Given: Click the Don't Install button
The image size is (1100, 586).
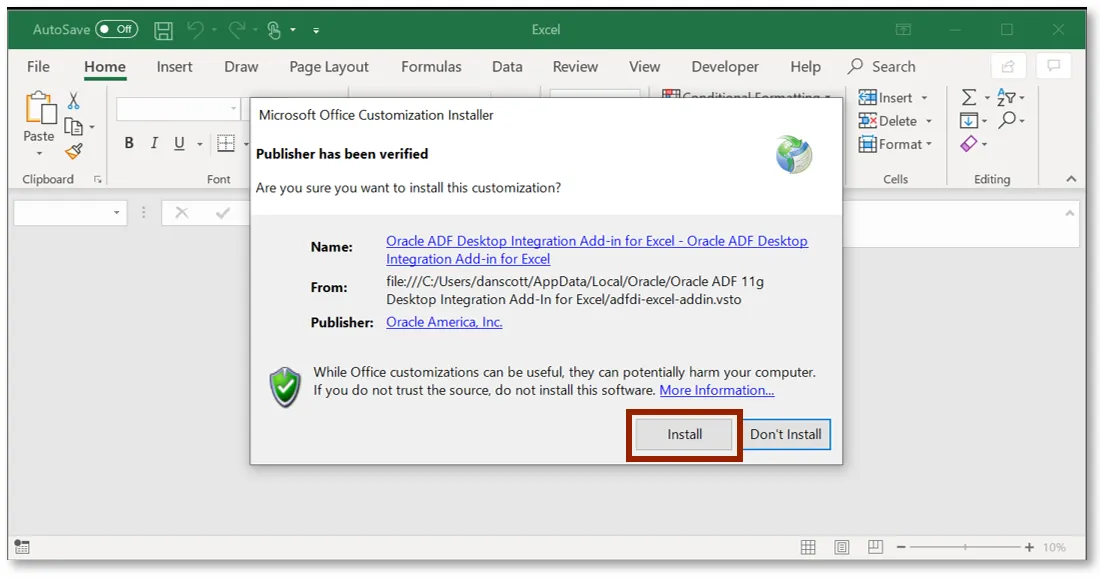Looking at the screenshot, I should coord(786,434).
